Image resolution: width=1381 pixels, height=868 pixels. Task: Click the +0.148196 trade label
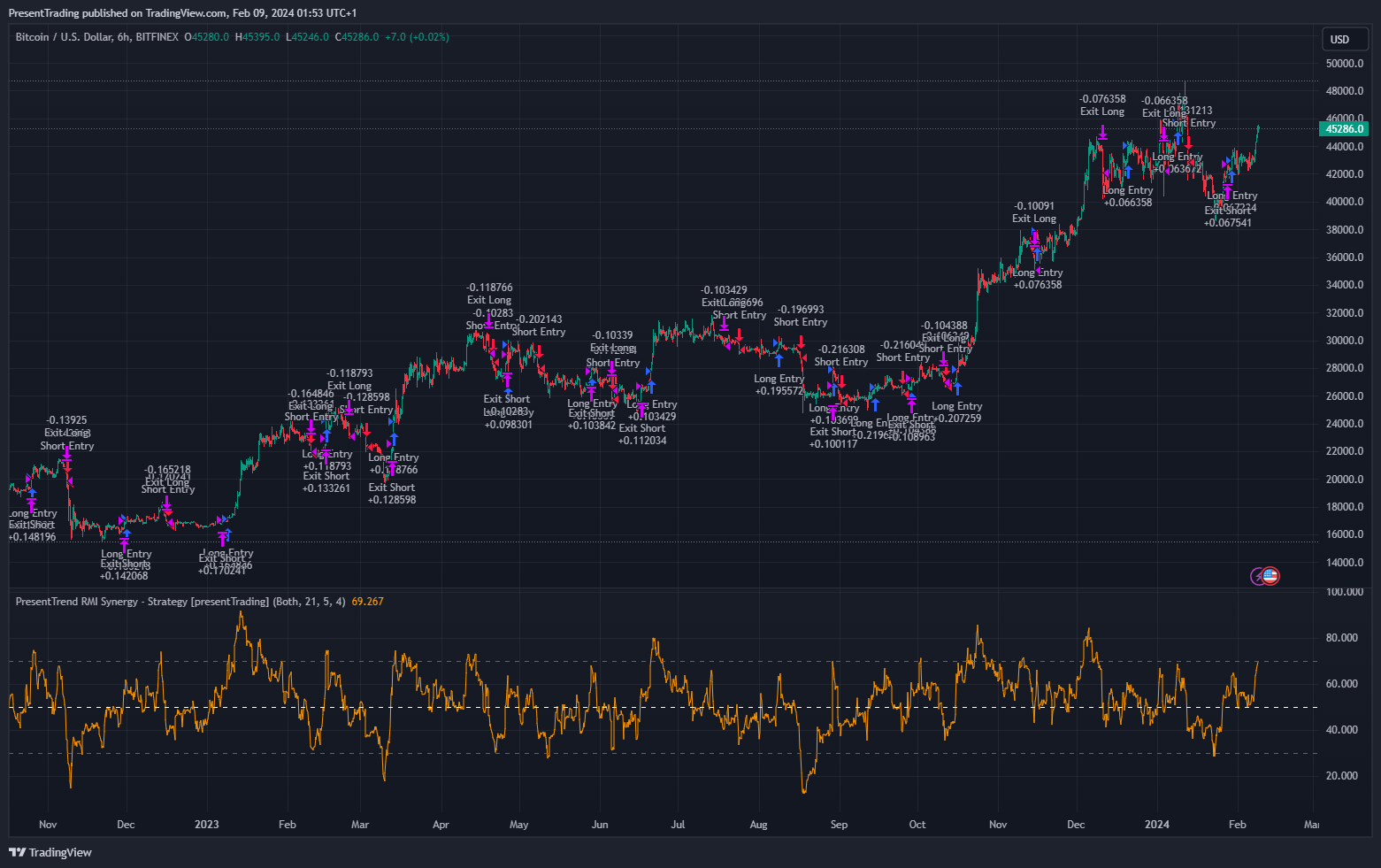coord(32,537)
